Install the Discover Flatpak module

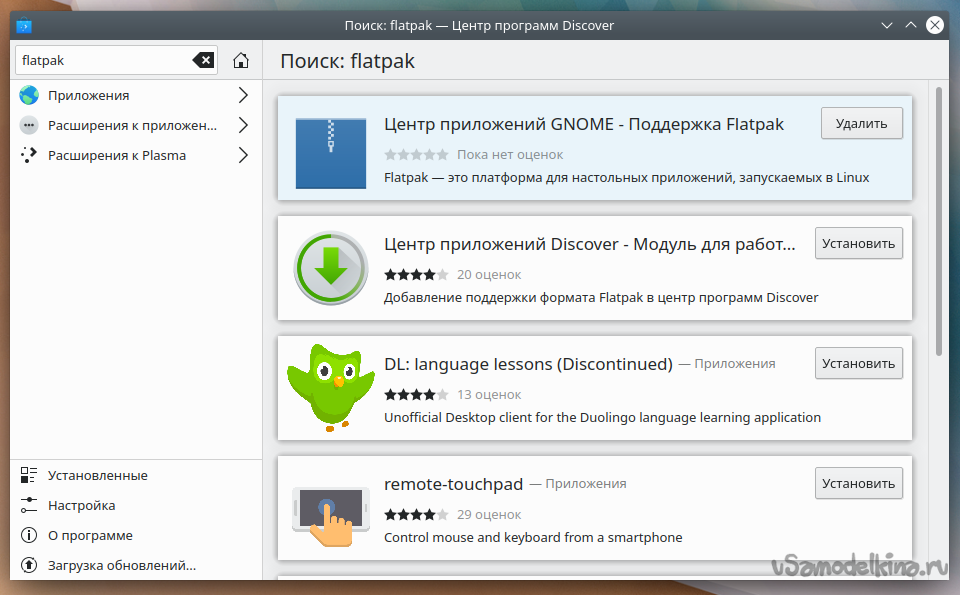coord(858,243)
